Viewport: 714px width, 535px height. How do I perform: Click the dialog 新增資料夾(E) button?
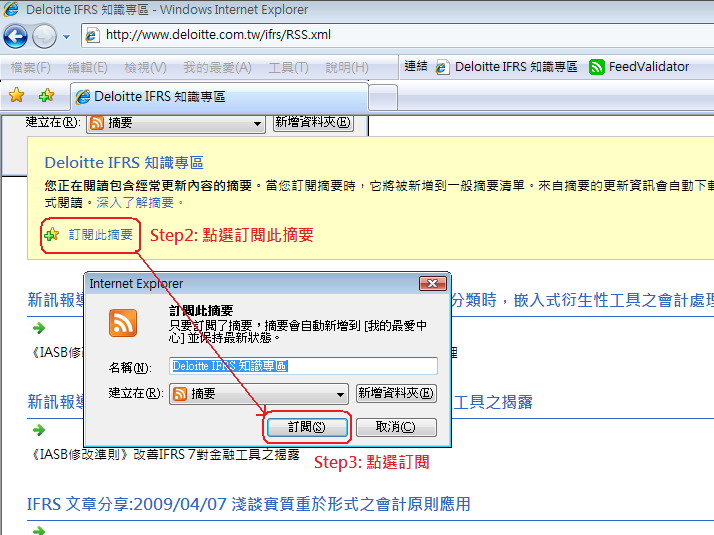coord(396,393)
